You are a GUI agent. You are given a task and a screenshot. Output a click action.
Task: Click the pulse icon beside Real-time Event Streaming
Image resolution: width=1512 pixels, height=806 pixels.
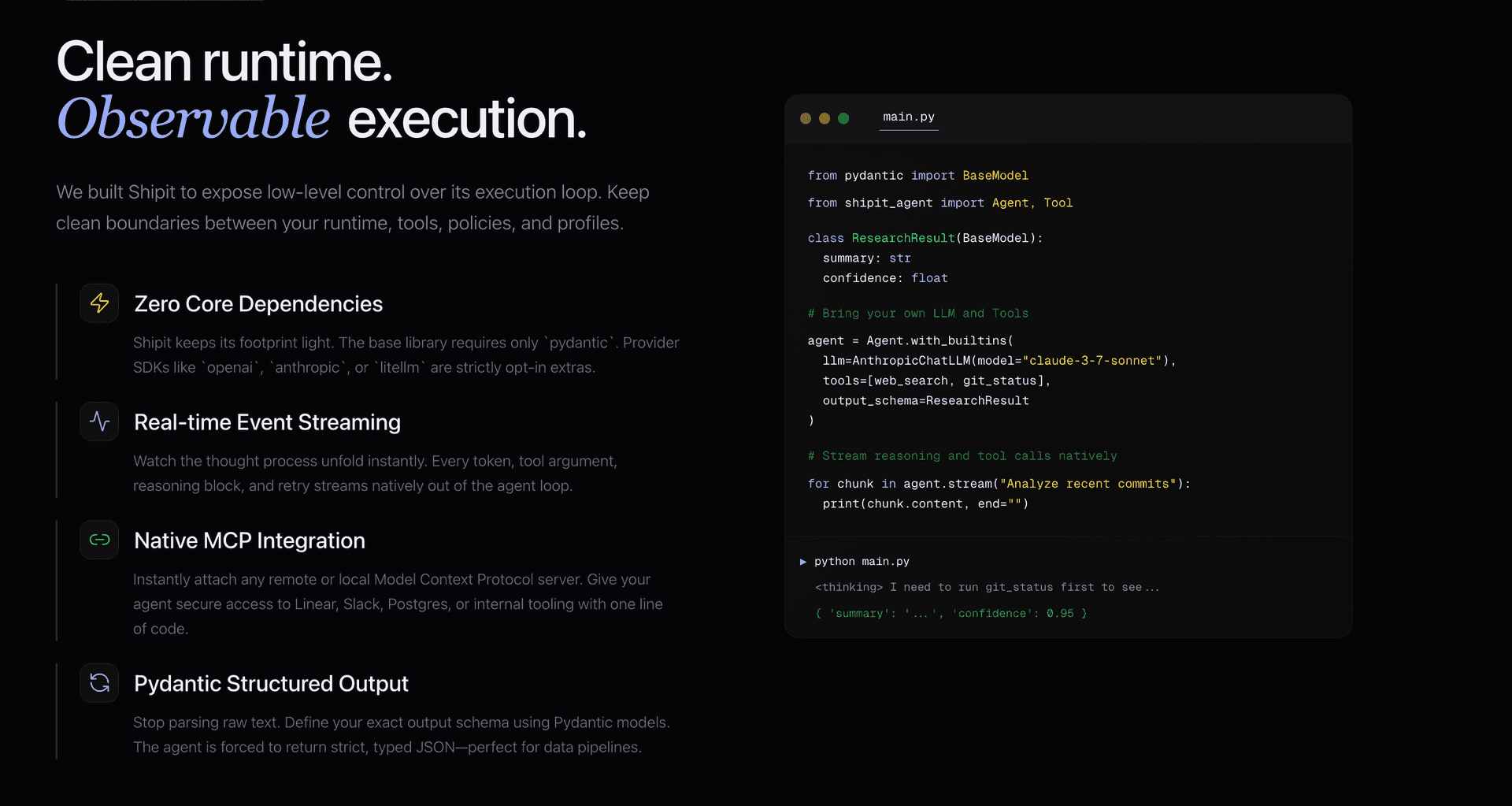tap(99, 422)
